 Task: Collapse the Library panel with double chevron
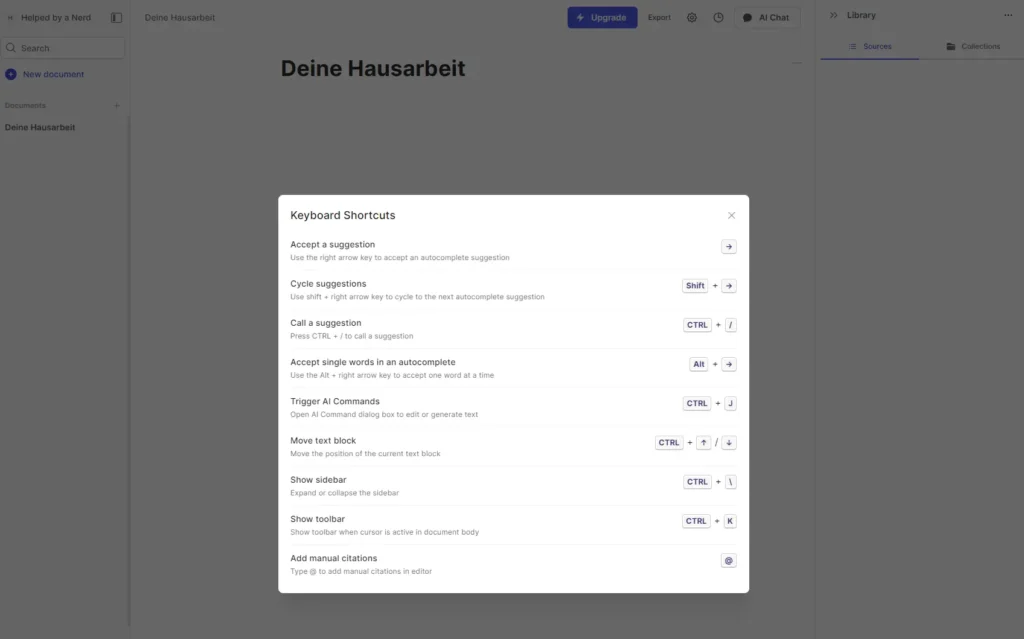[833, 16]
